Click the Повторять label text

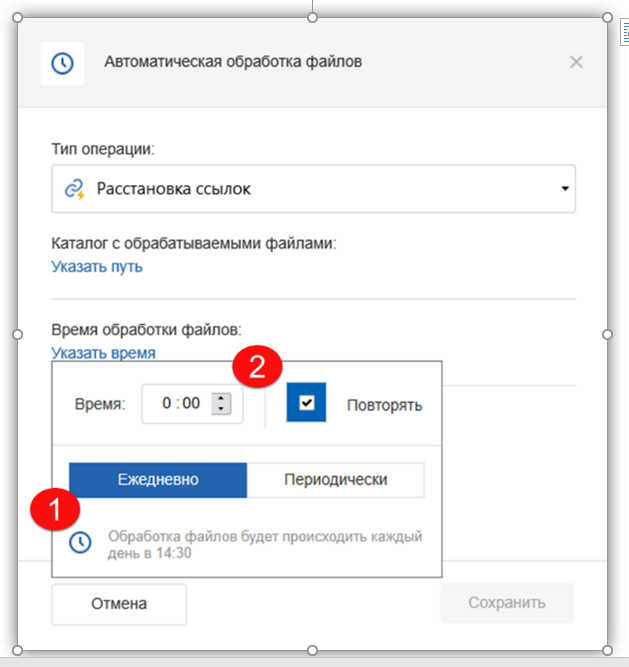click(385, 405)
